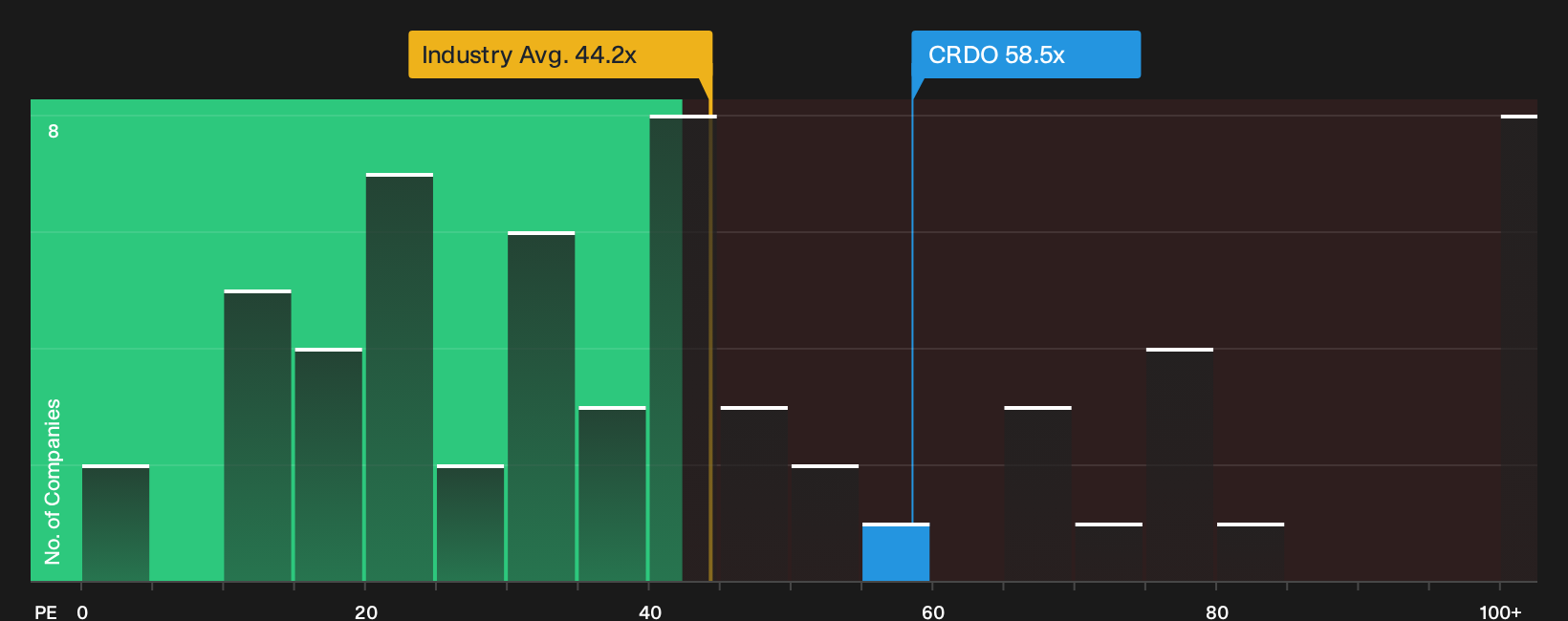Select the histogram bar at PE 70-75

click(1109, 552)
